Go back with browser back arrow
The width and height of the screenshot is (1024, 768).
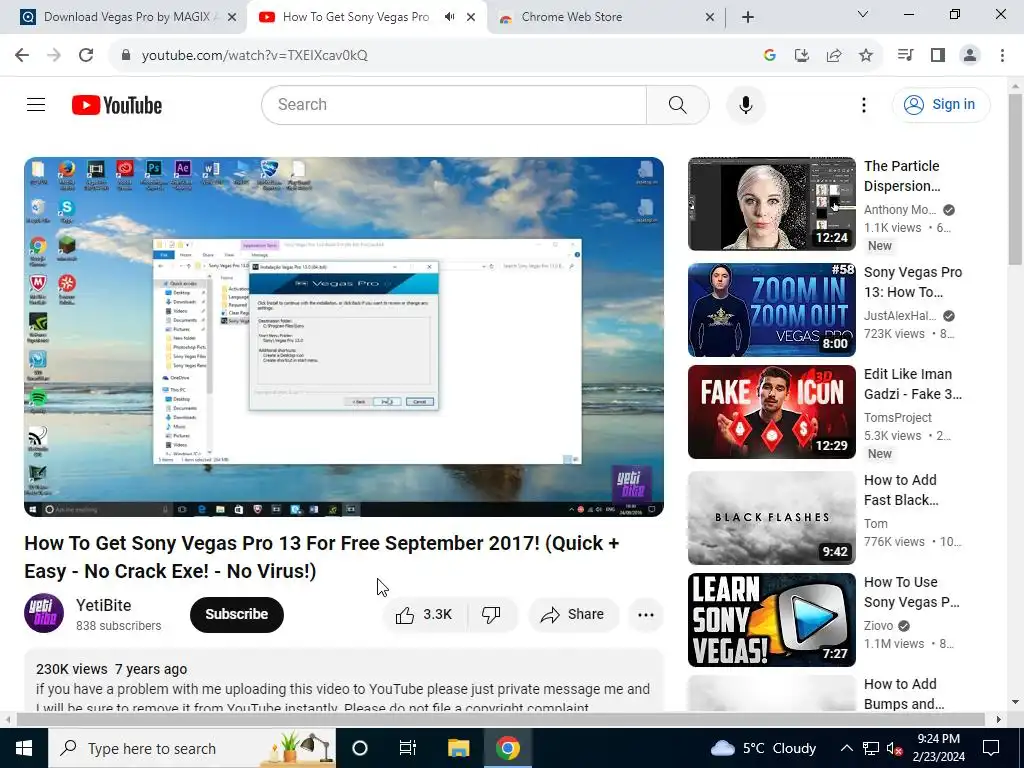pos(22,55)
